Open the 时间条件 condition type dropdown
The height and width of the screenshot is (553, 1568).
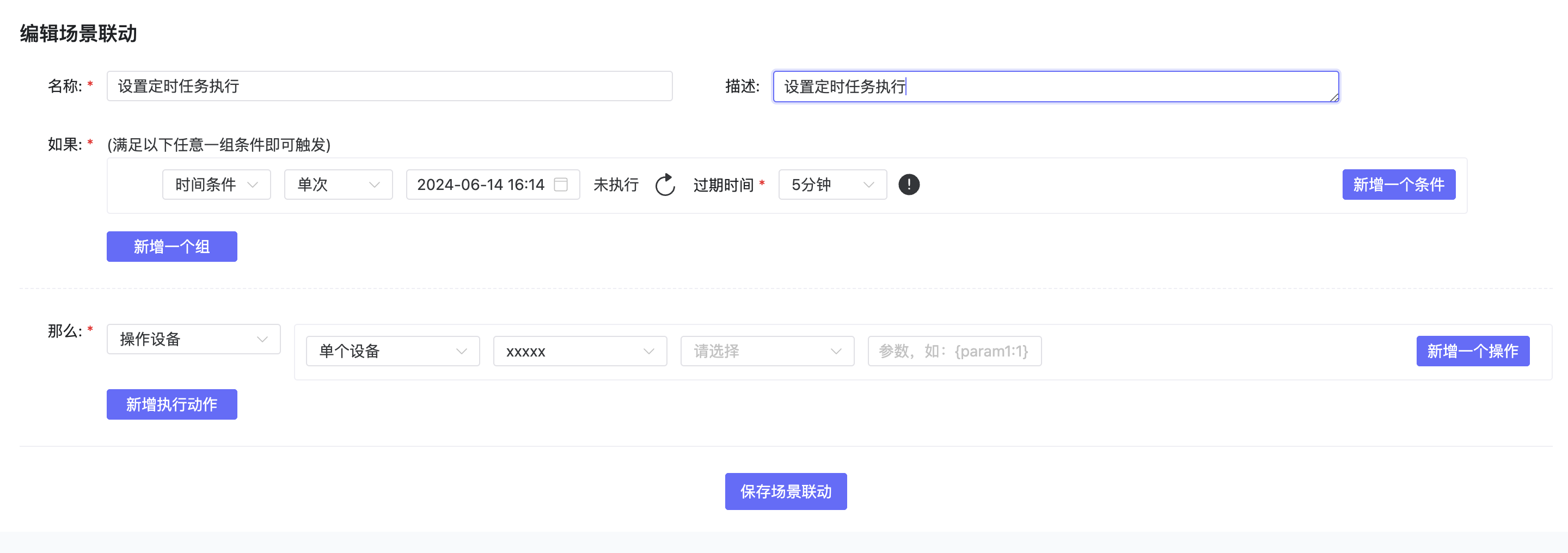(x=216, y=185)
